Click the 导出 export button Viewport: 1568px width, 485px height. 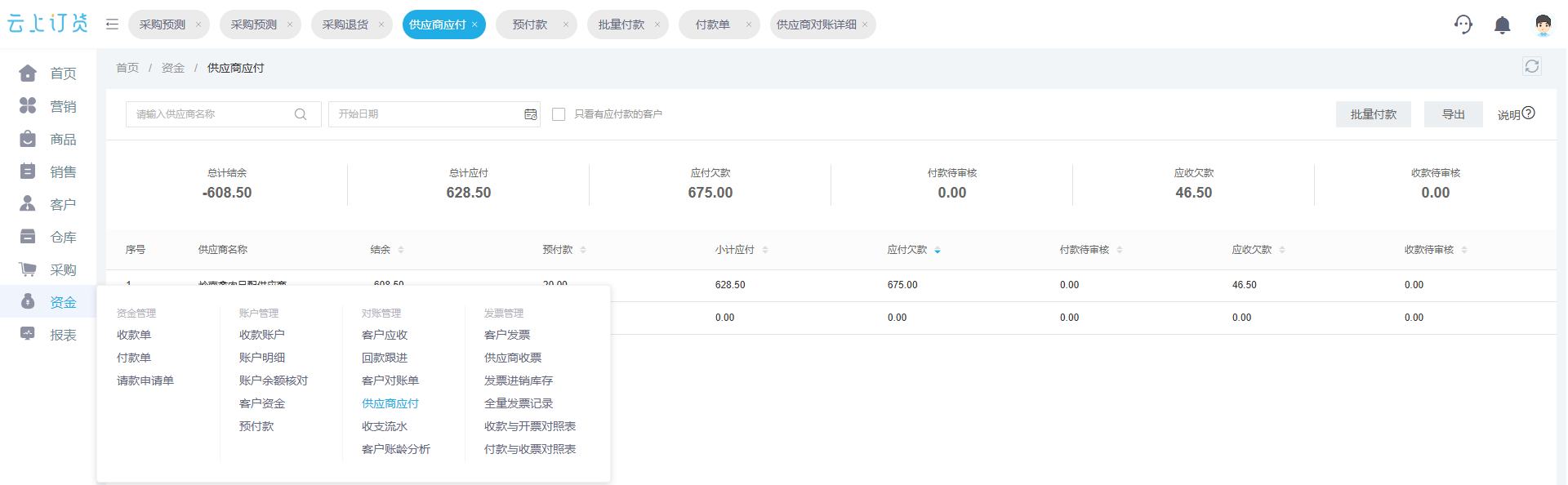pos(1454,114)
